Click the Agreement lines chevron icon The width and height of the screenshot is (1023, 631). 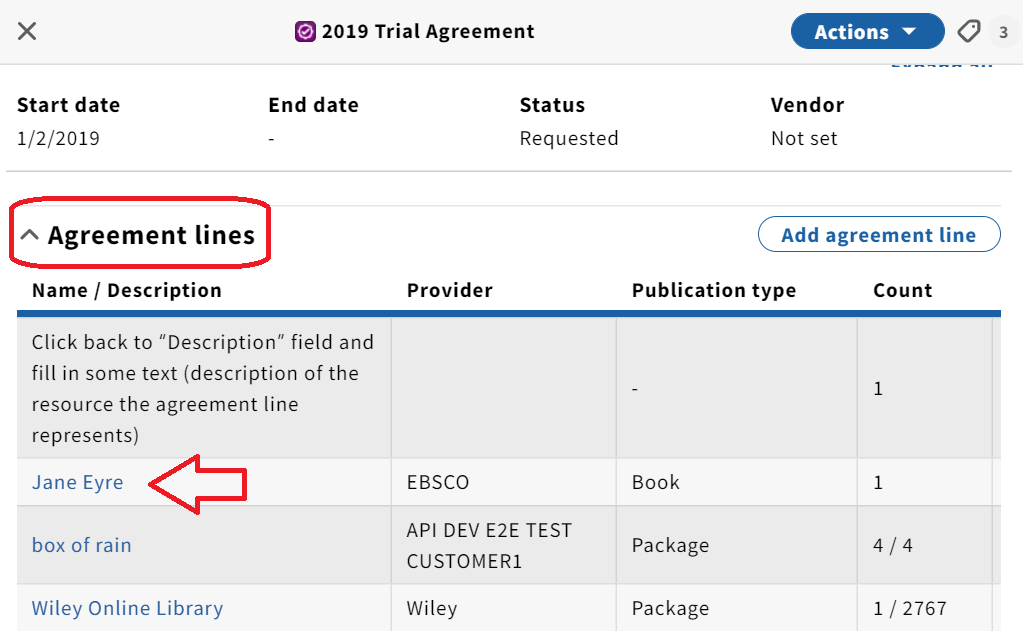pyautogui.click(x=29, y=235)
